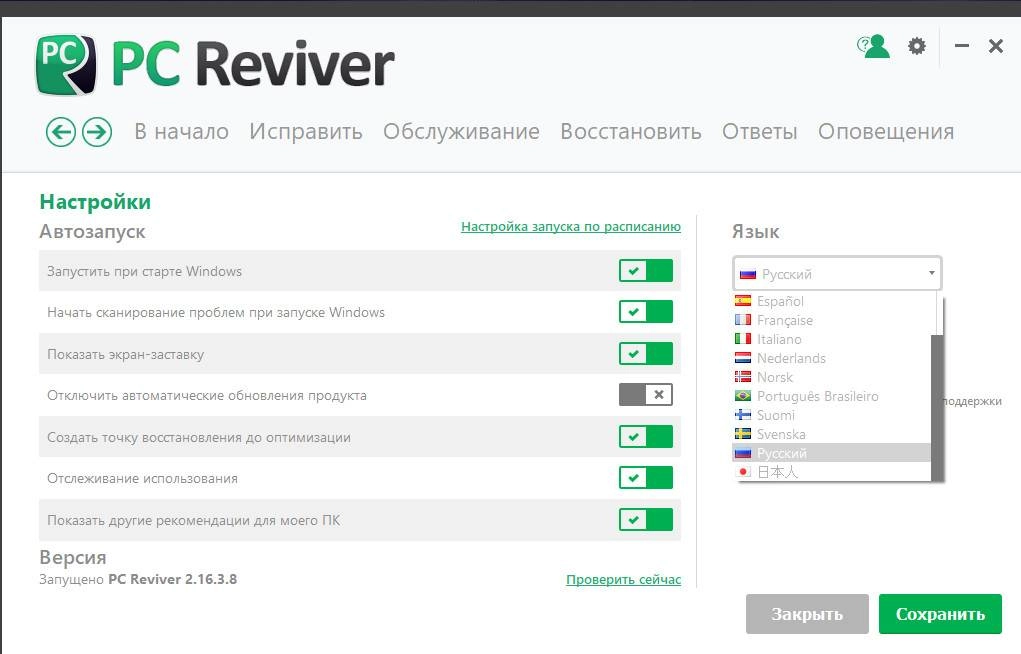The image size is (1021, 654).
Task: Select highlighted Русский list option
Action: (832, 453)
